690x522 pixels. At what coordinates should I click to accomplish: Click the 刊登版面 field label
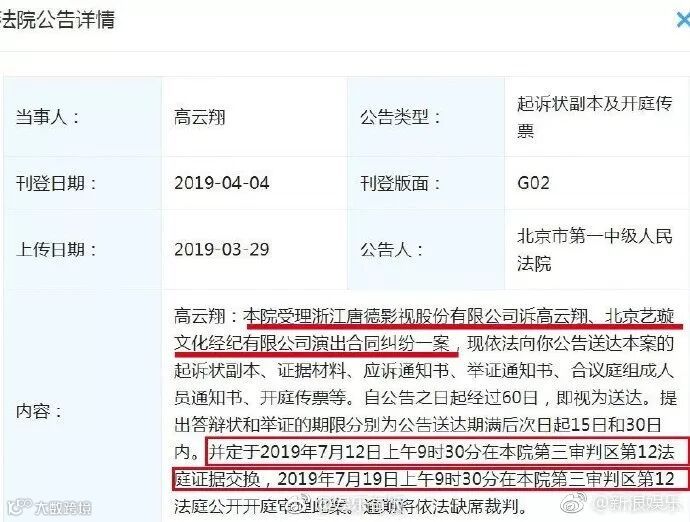coord(400,183)
